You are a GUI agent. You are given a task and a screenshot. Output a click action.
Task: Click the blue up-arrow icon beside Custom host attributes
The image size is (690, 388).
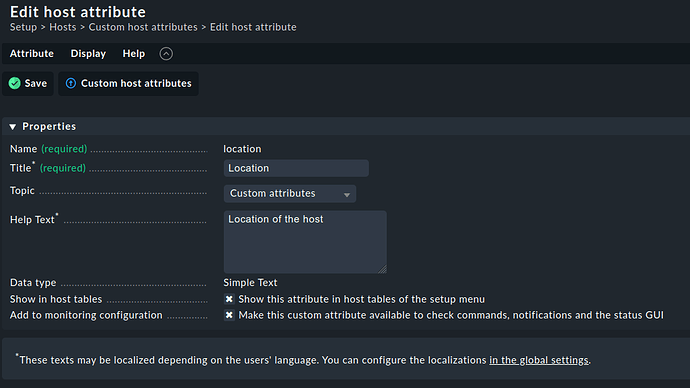coord(71,83)
